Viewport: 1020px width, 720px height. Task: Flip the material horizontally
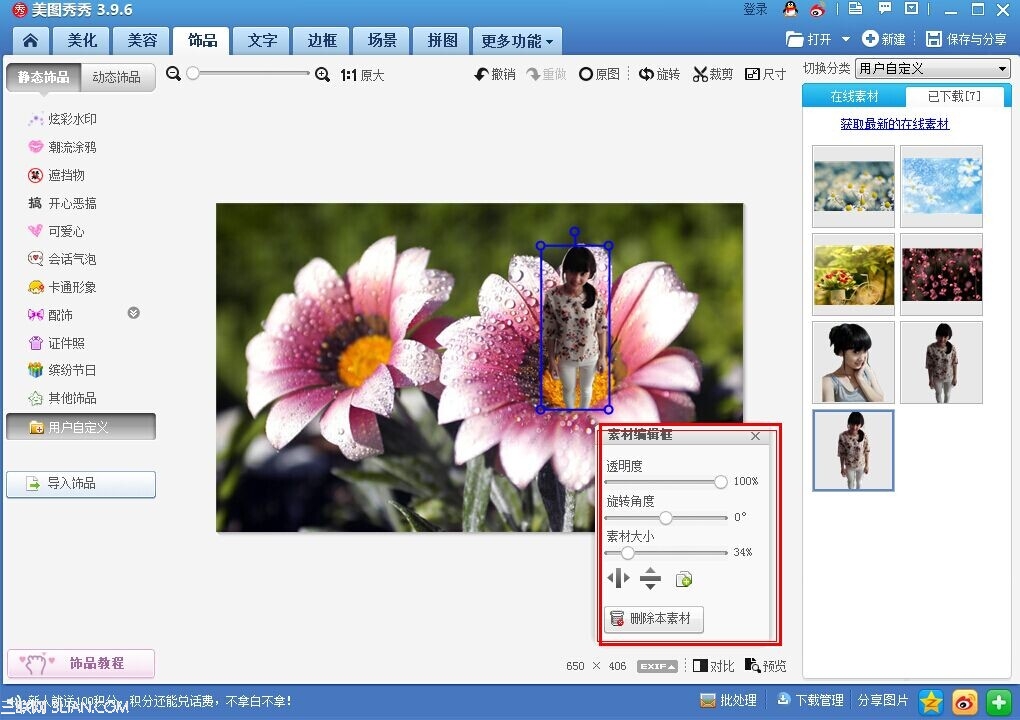[618, 578]
